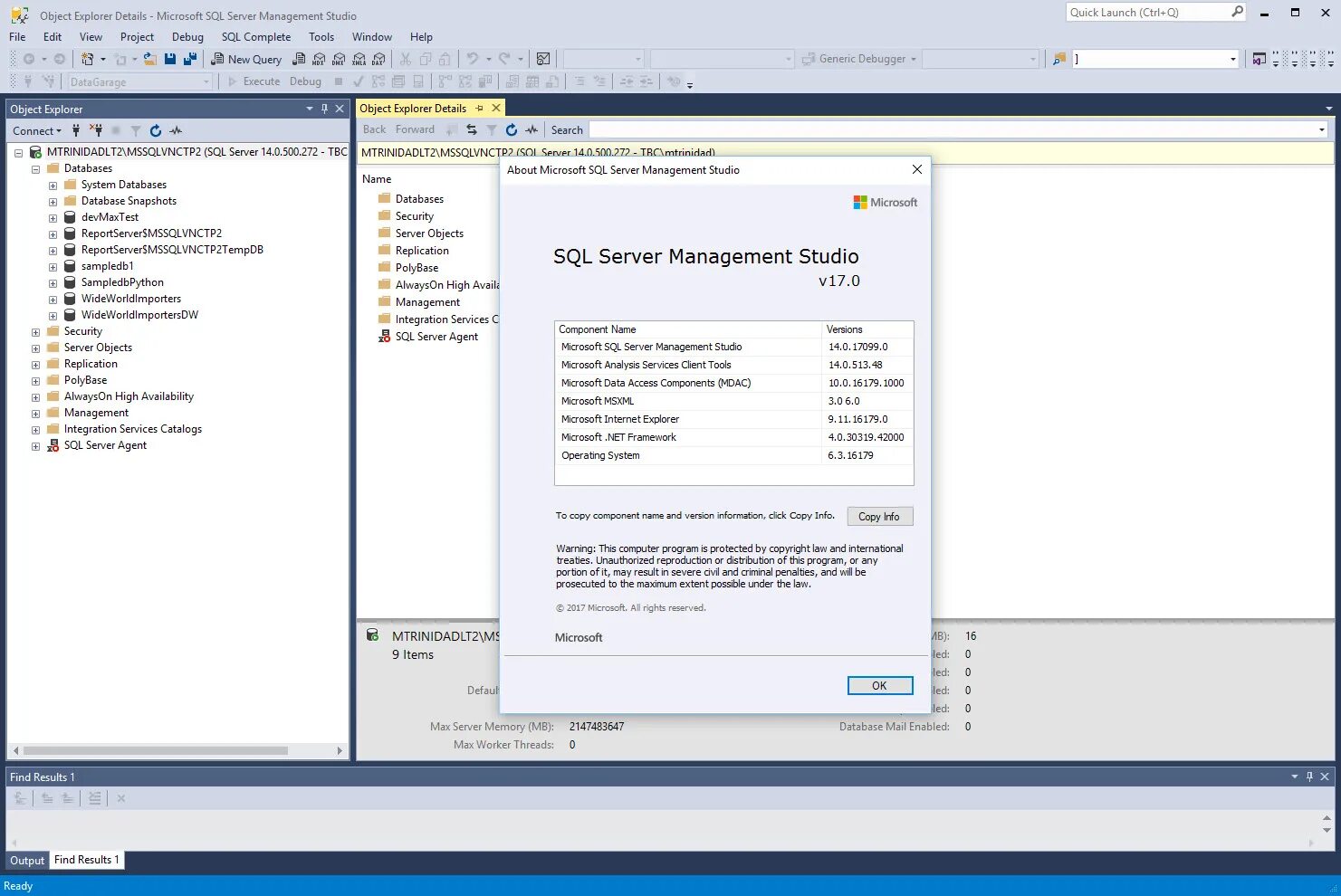
Task: Open Object Explorer Window Position dropdown
Action: coord(310,109)
